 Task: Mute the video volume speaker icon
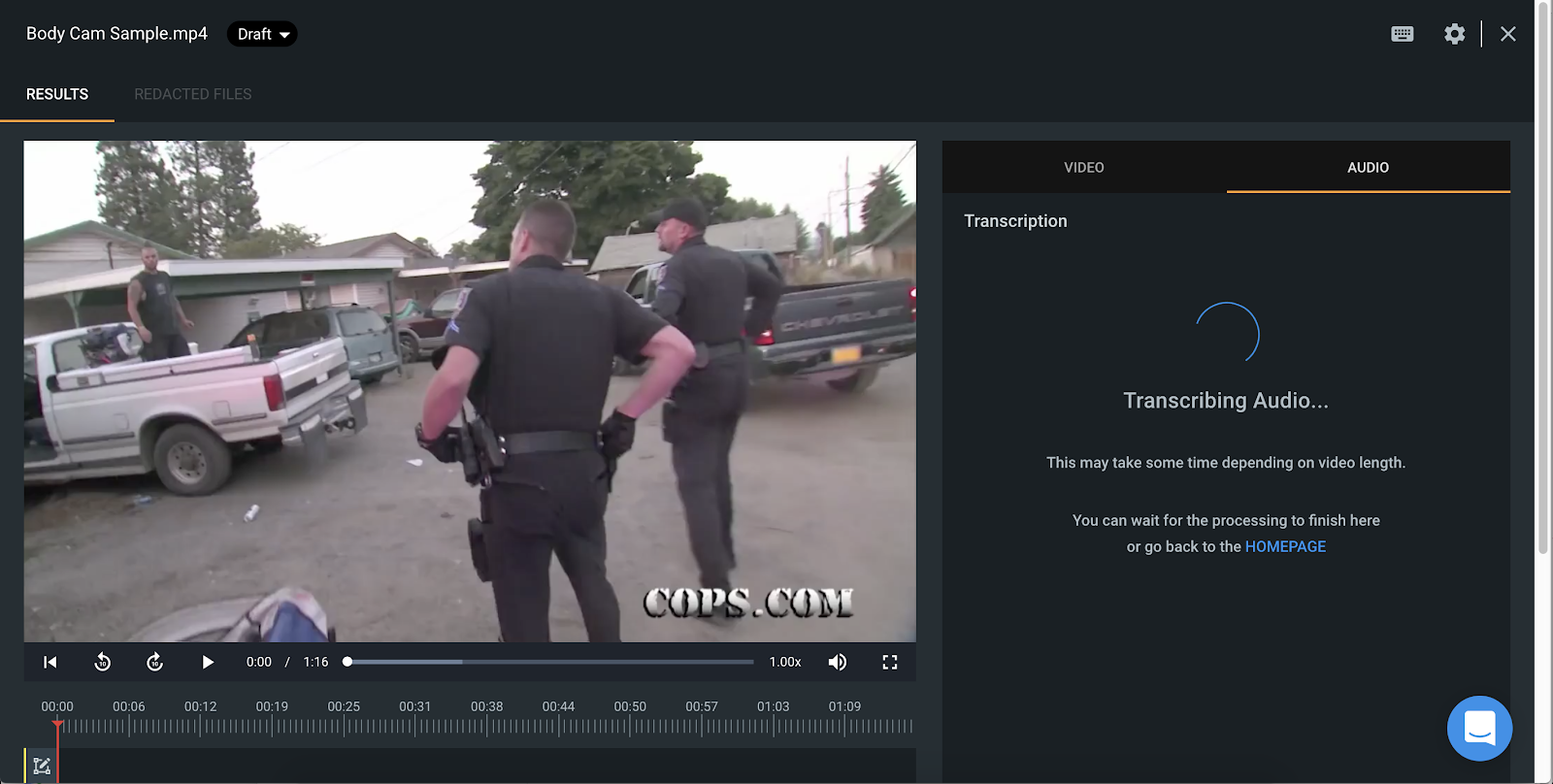click(837, 662)
